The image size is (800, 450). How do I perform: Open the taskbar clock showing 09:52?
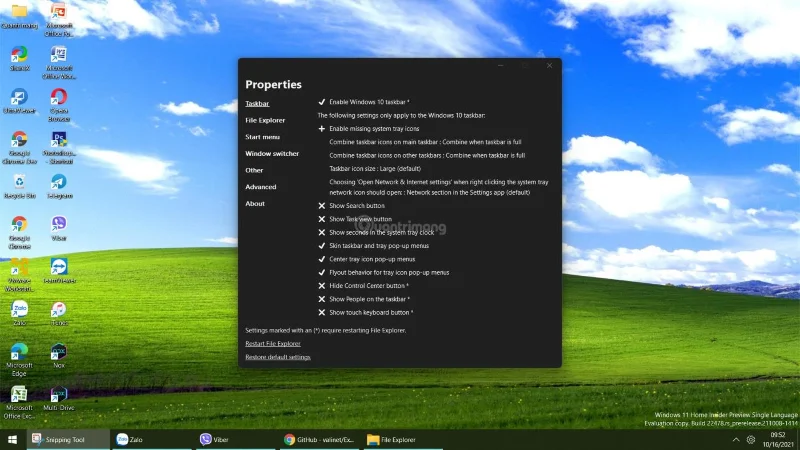(778, 440)
